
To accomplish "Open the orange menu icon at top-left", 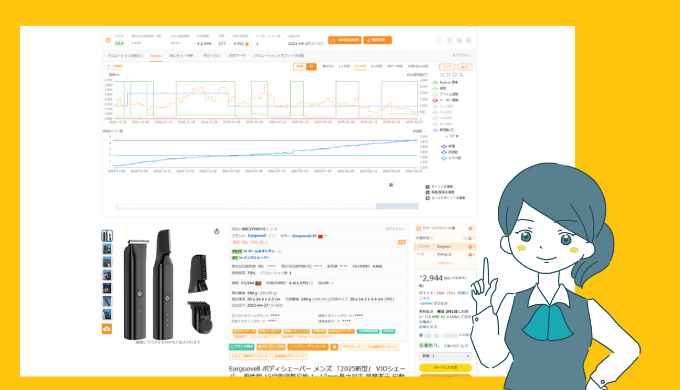I will (x=108, y=40).
